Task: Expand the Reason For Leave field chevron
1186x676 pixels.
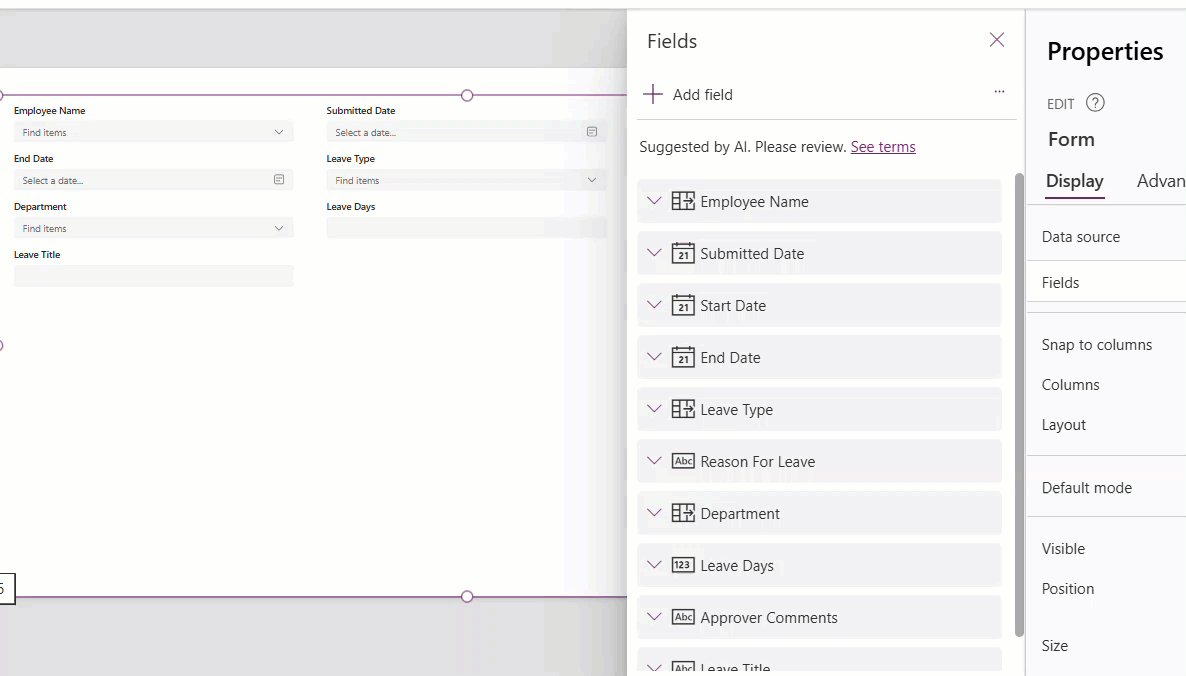Action: 654,461
